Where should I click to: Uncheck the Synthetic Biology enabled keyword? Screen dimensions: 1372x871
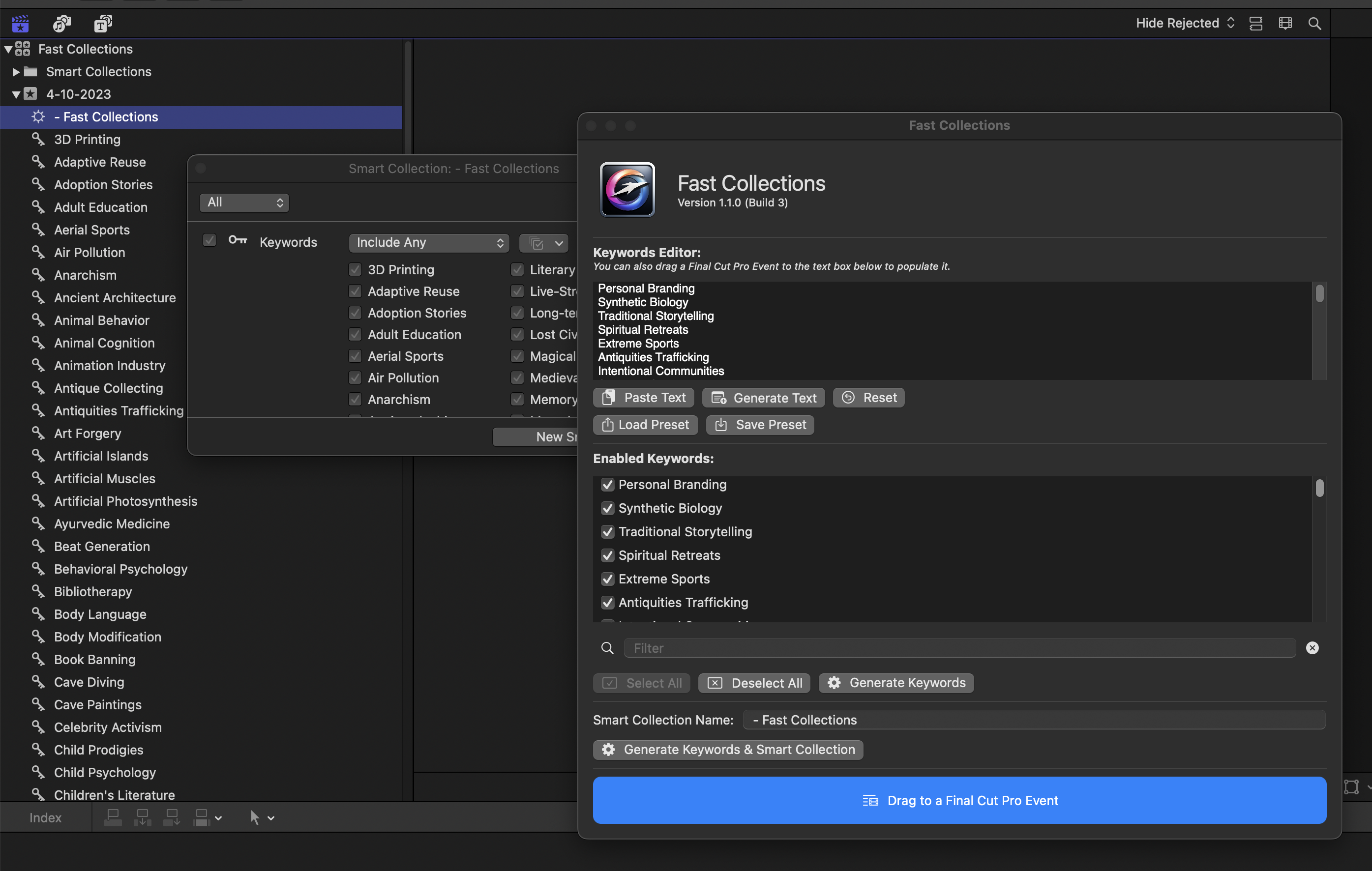pos(607,508)
